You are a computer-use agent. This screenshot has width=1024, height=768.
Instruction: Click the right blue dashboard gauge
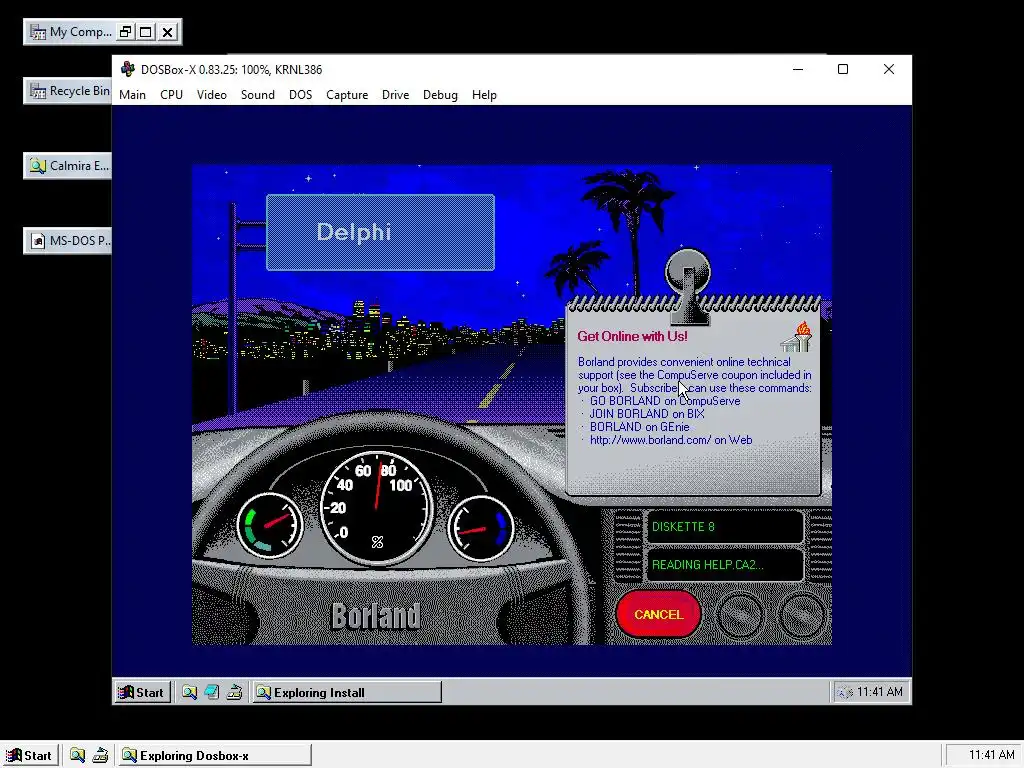(x=481, y=528)
